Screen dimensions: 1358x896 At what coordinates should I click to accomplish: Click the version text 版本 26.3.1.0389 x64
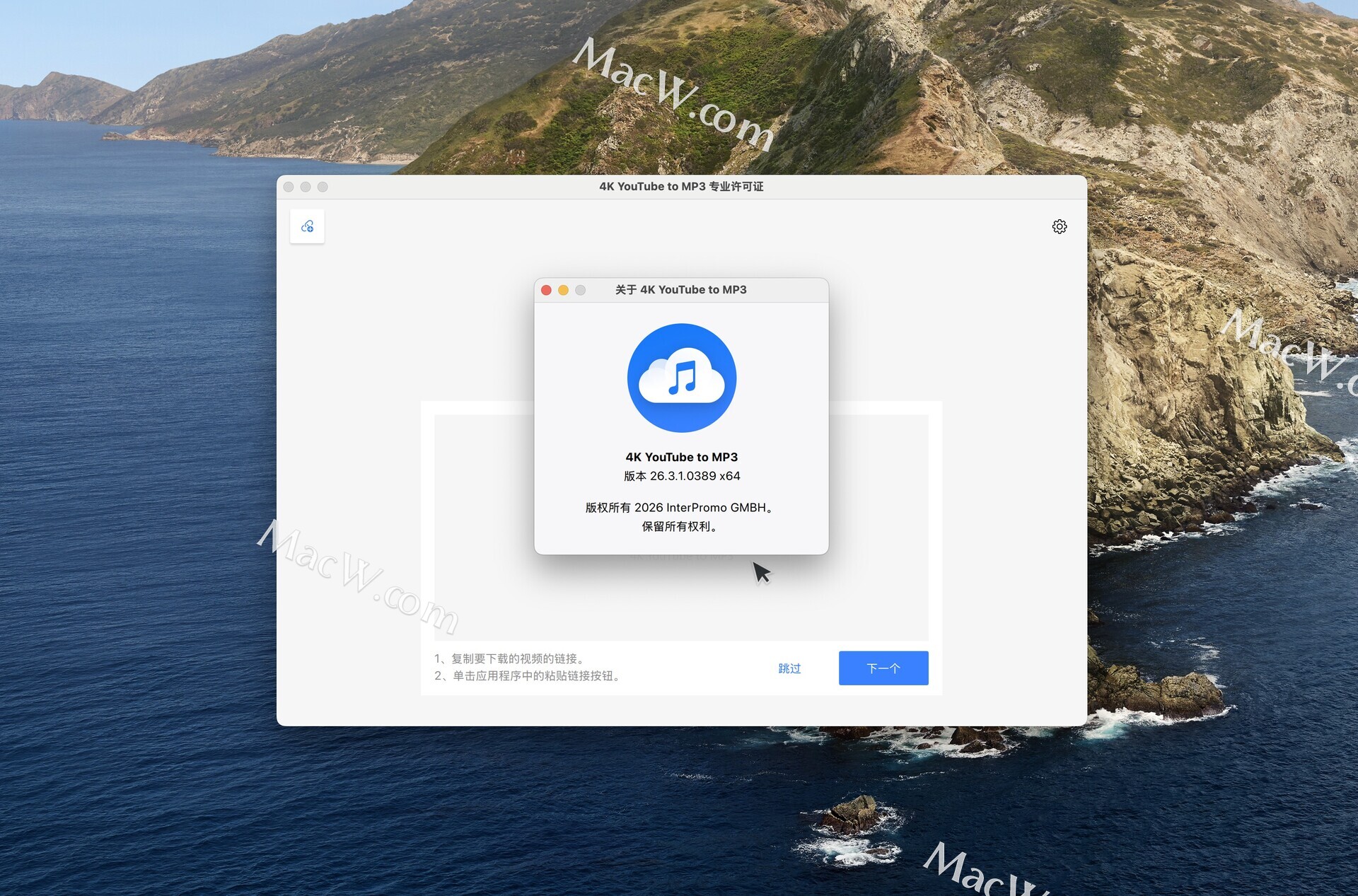click(x=682, y=476)
